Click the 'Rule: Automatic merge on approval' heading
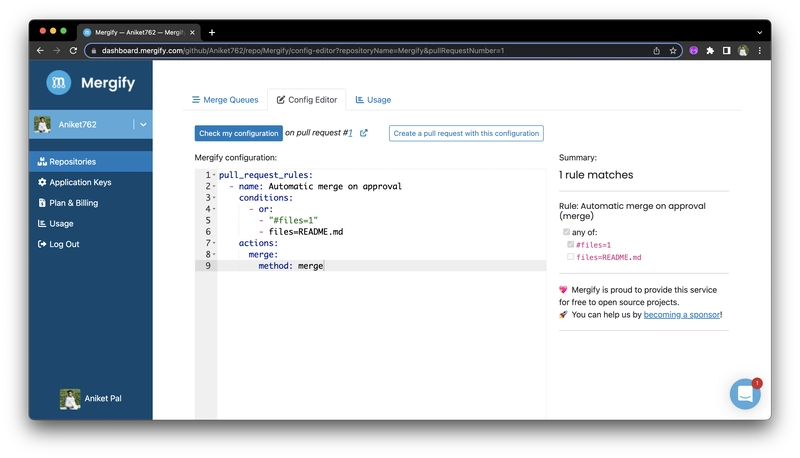 pos(632,211)
